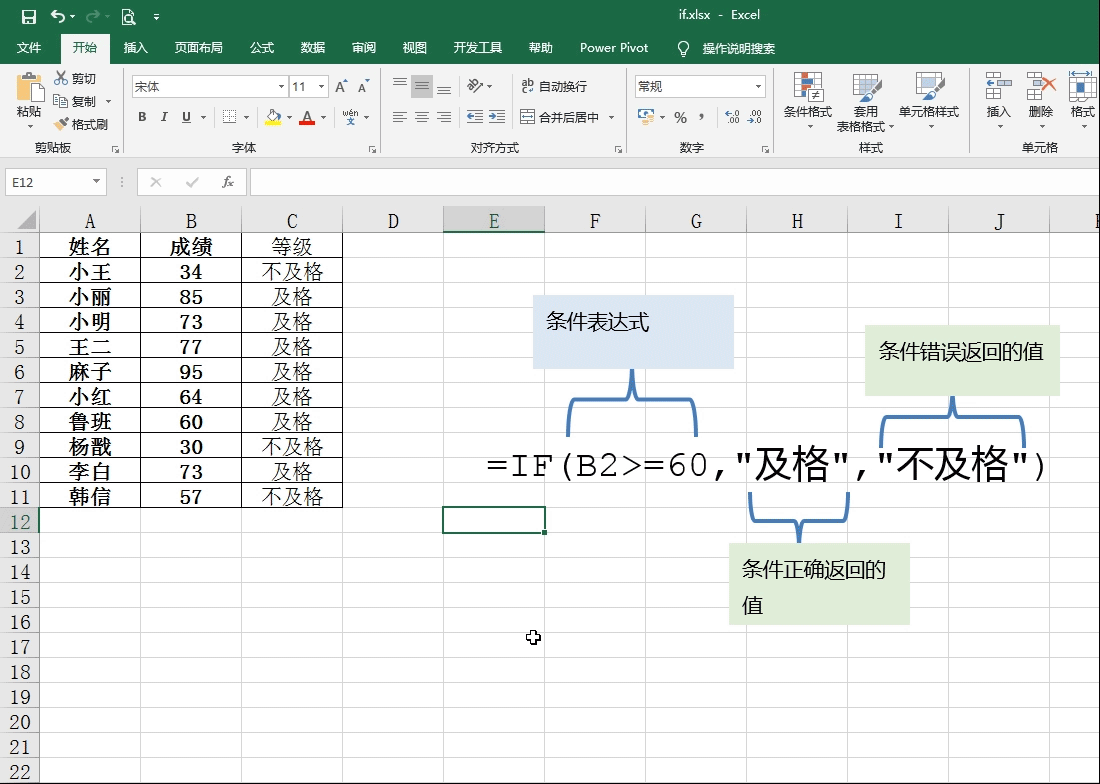Viewport: 1100px width, 784px height.
Task: Switch to the 公式 (Formulas) tab
Action: coord(262,48)
